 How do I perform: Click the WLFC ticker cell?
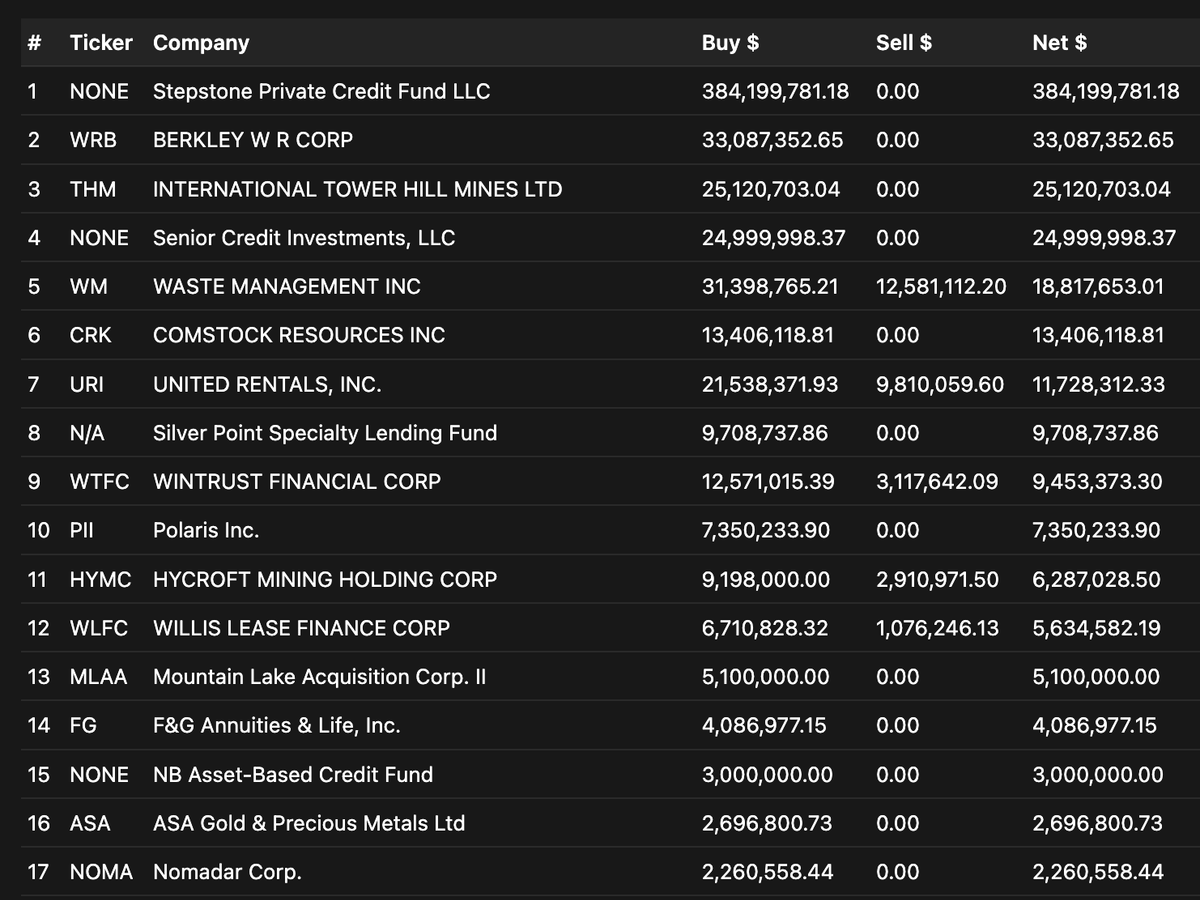point(100,628)
